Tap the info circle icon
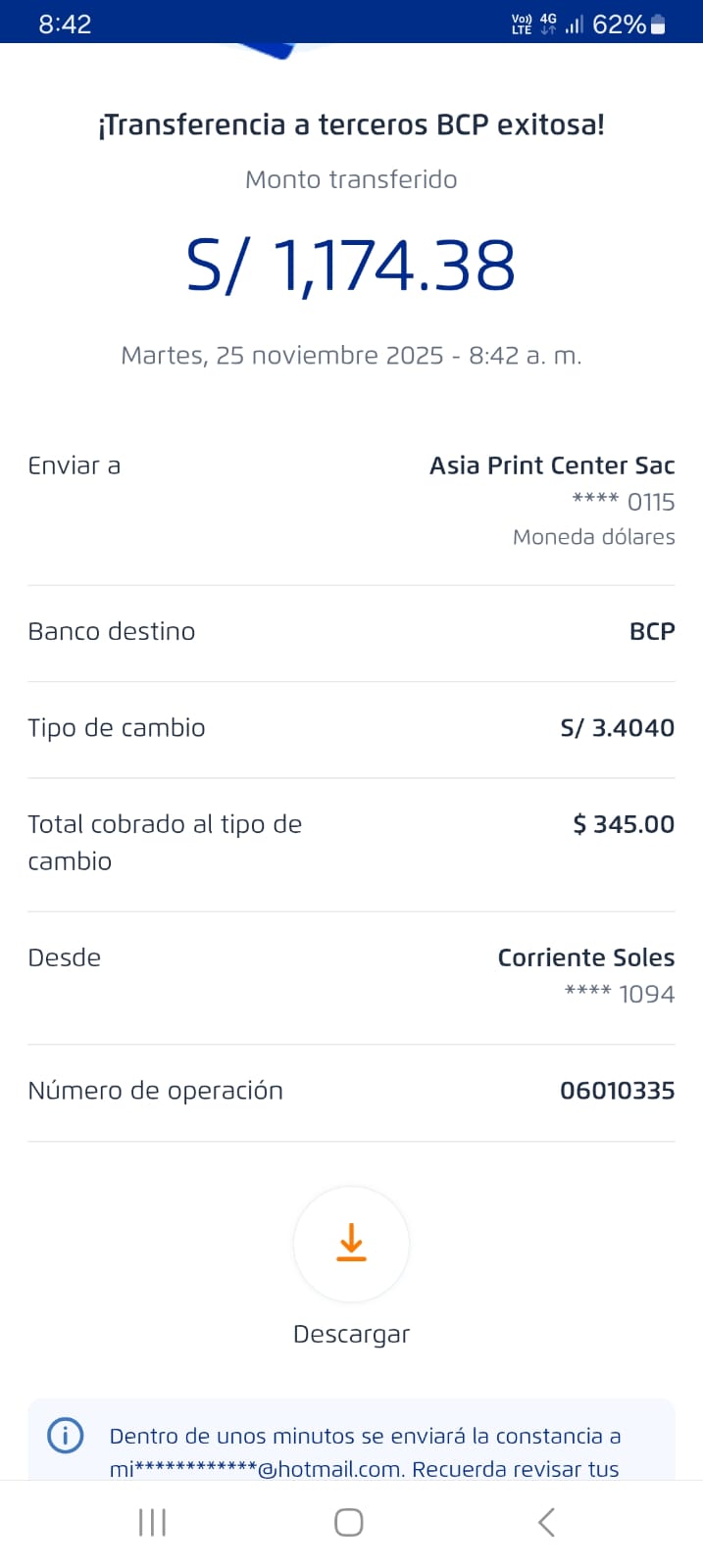The height and width of the screenshot is (1568, 703). 66,1436
